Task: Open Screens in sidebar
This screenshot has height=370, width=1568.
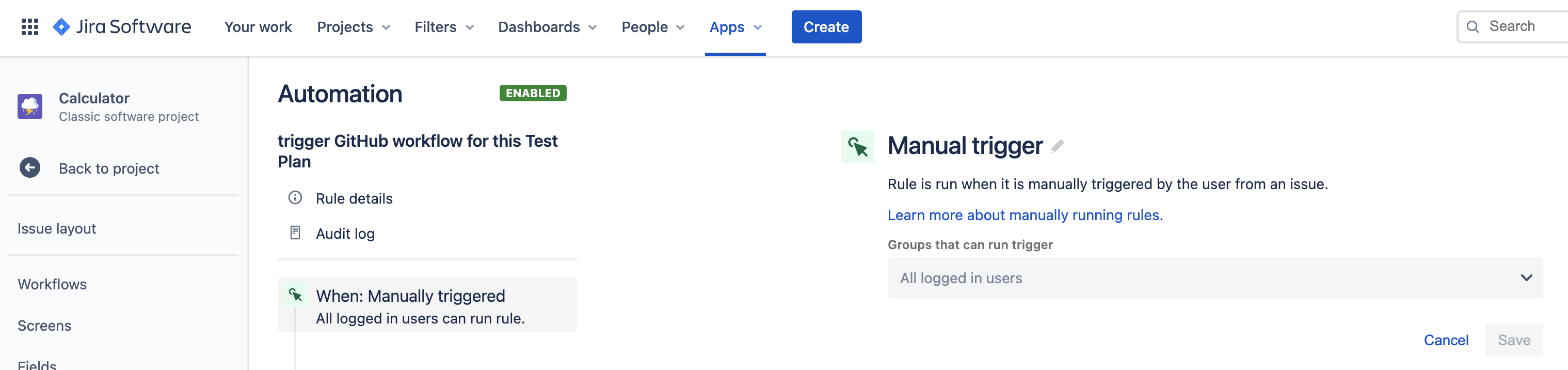Action: click(44, 326)
